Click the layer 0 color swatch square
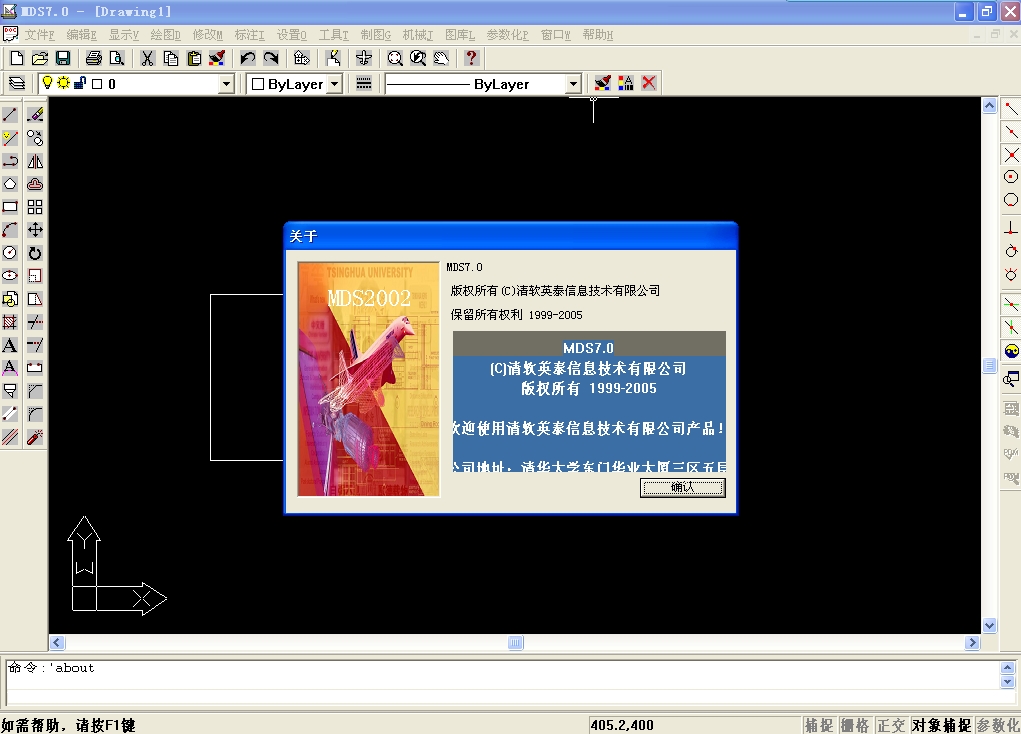The height and width of the screenshot is (734, 1021). tap(97, 83)
